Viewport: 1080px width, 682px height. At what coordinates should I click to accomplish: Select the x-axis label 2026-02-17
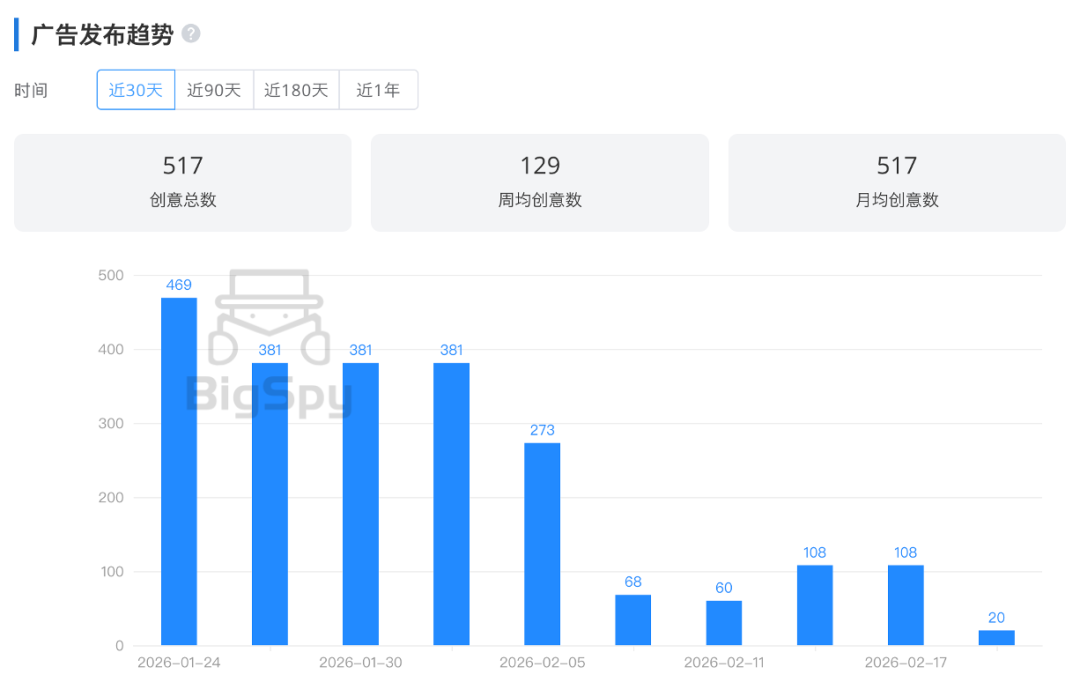tap(905, 661)
